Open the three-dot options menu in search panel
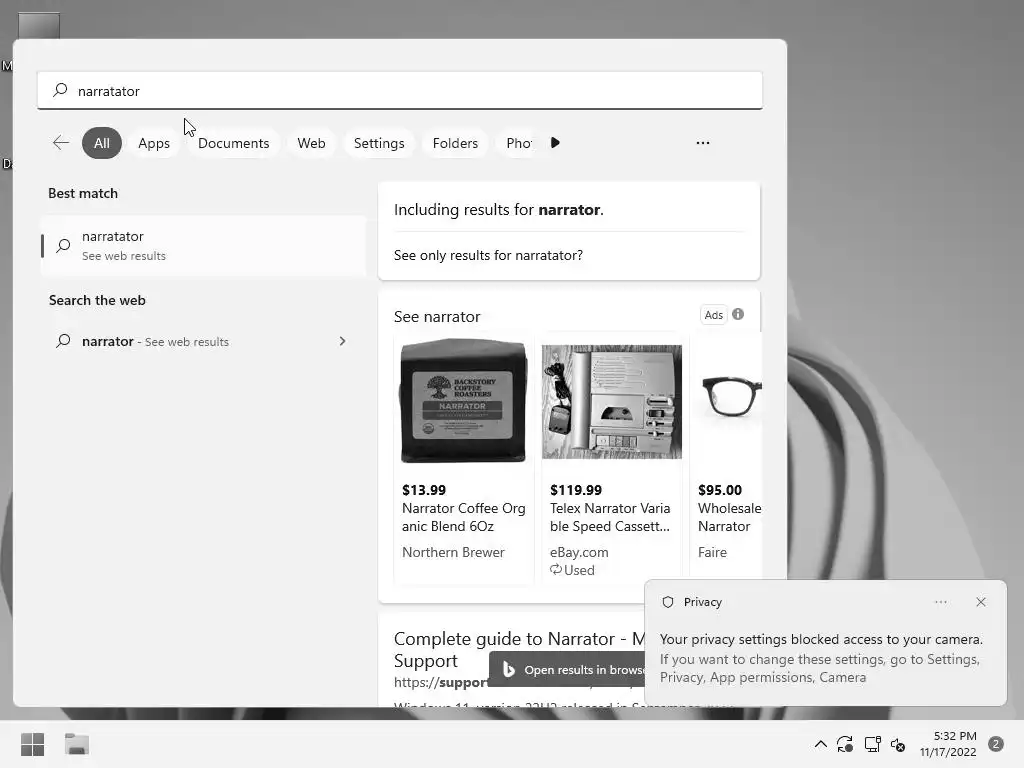 703,142
